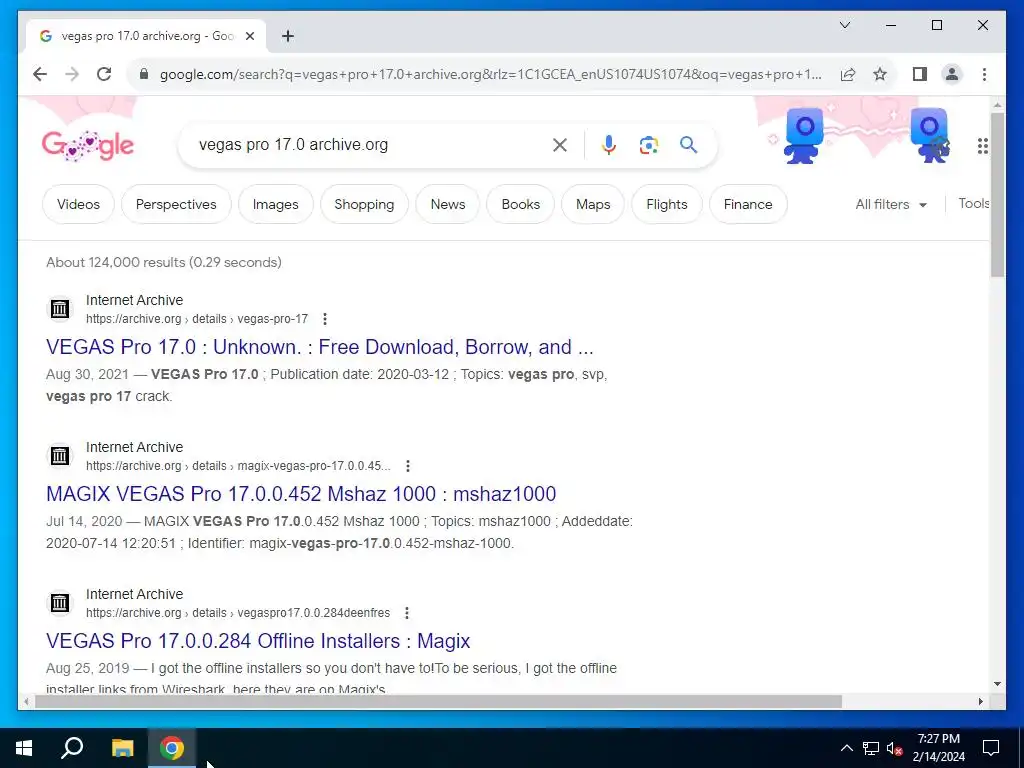Open the search Tools option
1024x768 pixels.
pyautogui.click(x=974, y=204)
